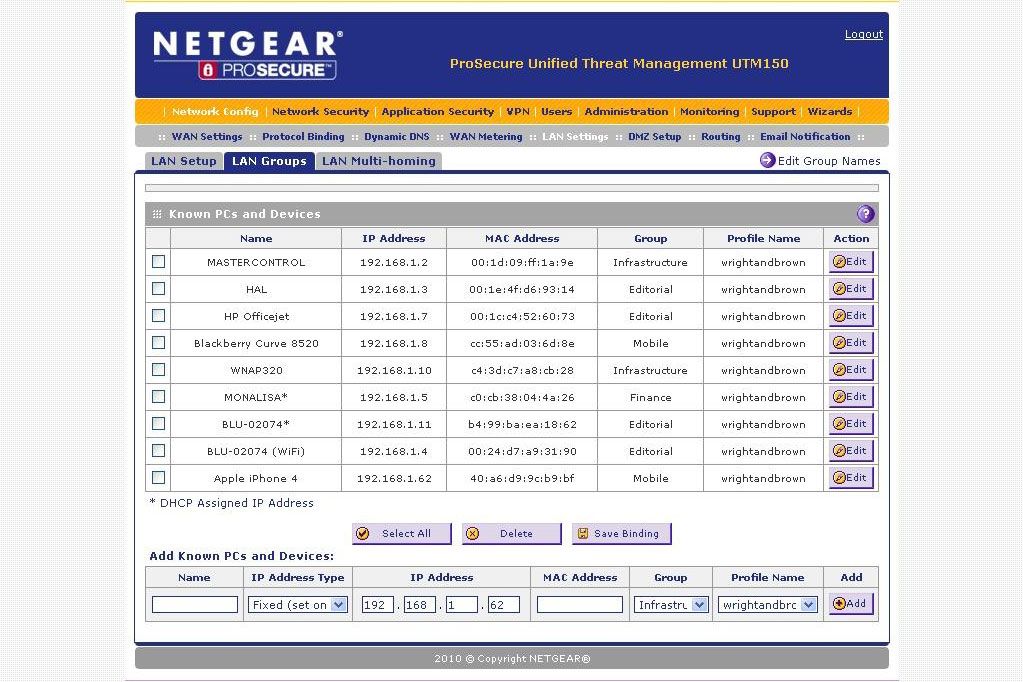
Task: Go to Email Notification submenu
Action: pyautogui.click(x=805, y=136)
